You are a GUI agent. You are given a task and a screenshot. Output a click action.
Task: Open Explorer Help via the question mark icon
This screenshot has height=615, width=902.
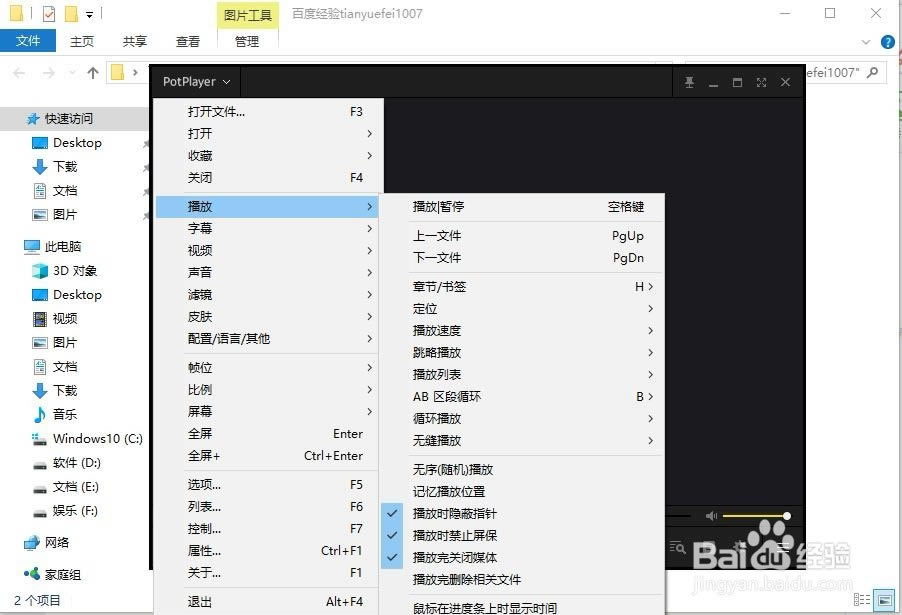click(x=888, y=42)
